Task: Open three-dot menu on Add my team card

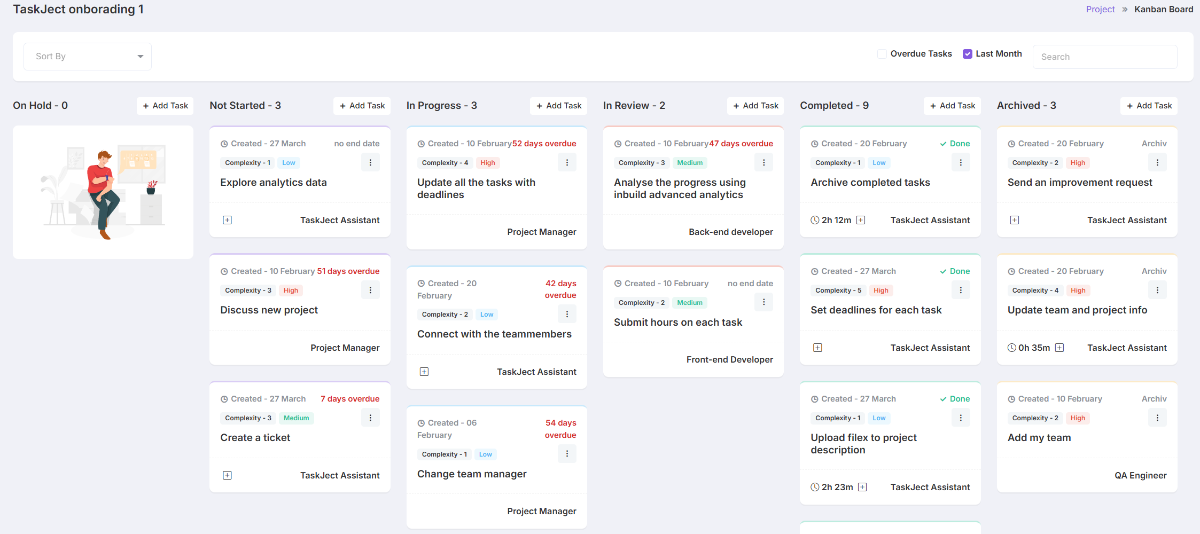Action: coord(1158,418)
